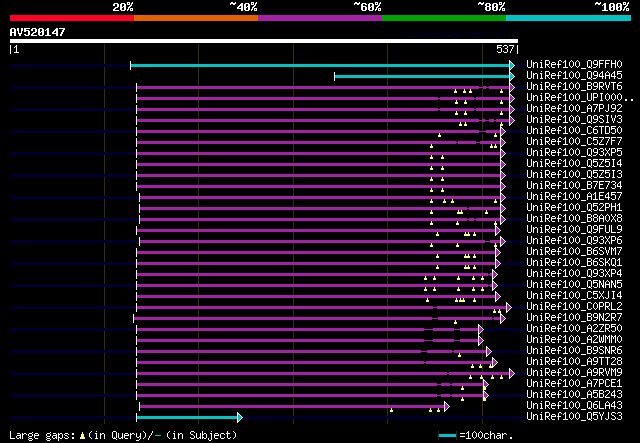Click the query name AV520147
This screenshot has width=640, height=443.
tap(38, 32)
